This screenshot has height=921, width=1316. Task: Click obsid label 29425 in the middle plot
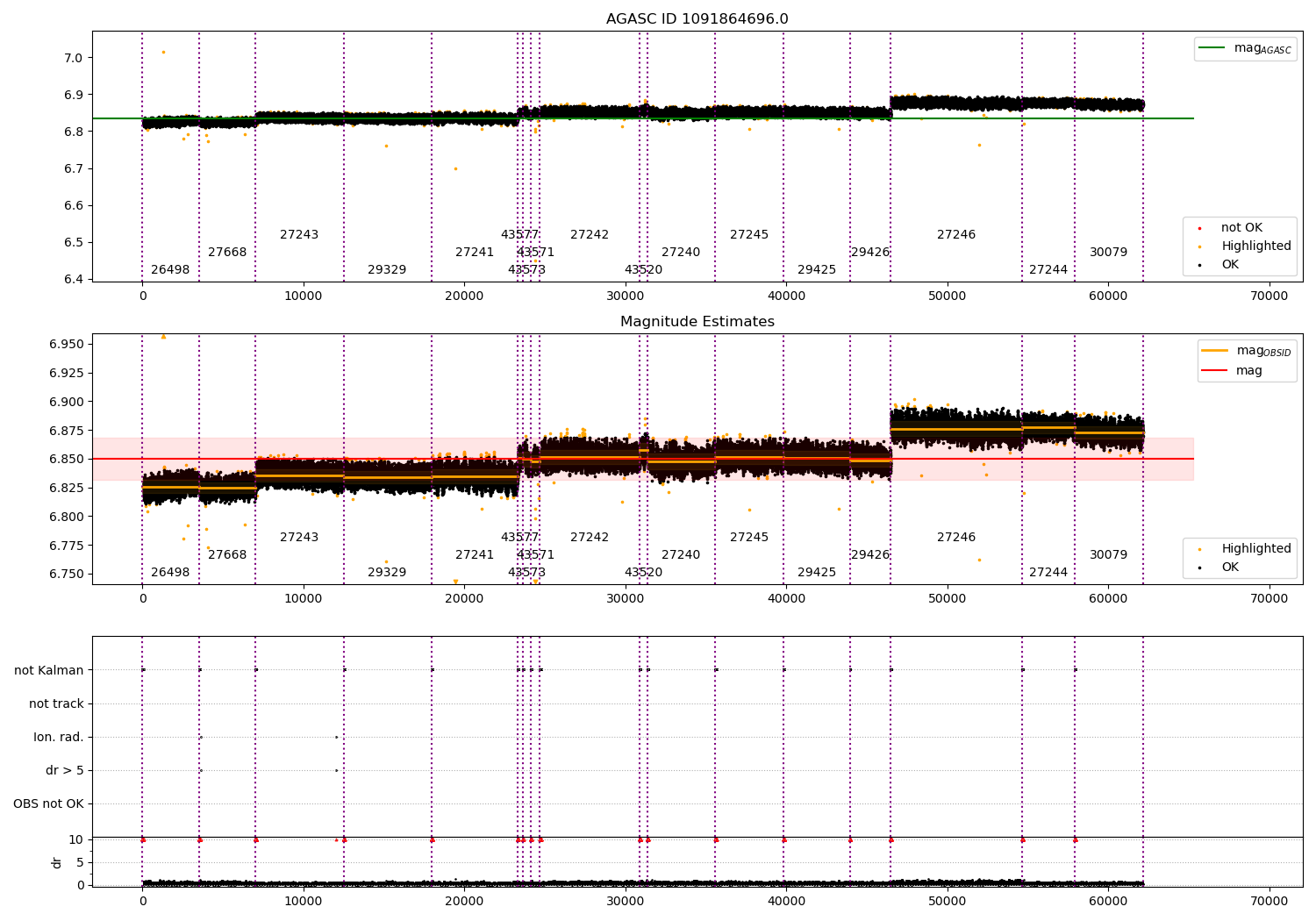click(817, 573)
